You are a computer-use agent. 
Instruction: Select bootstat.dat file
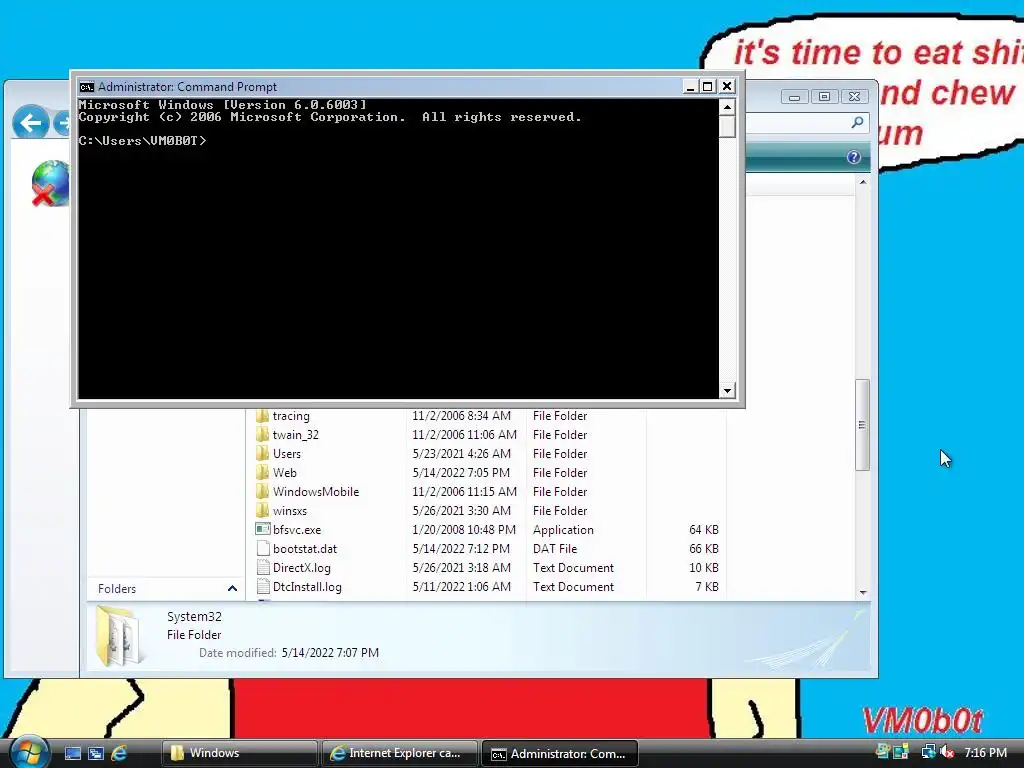pos(305,549)
